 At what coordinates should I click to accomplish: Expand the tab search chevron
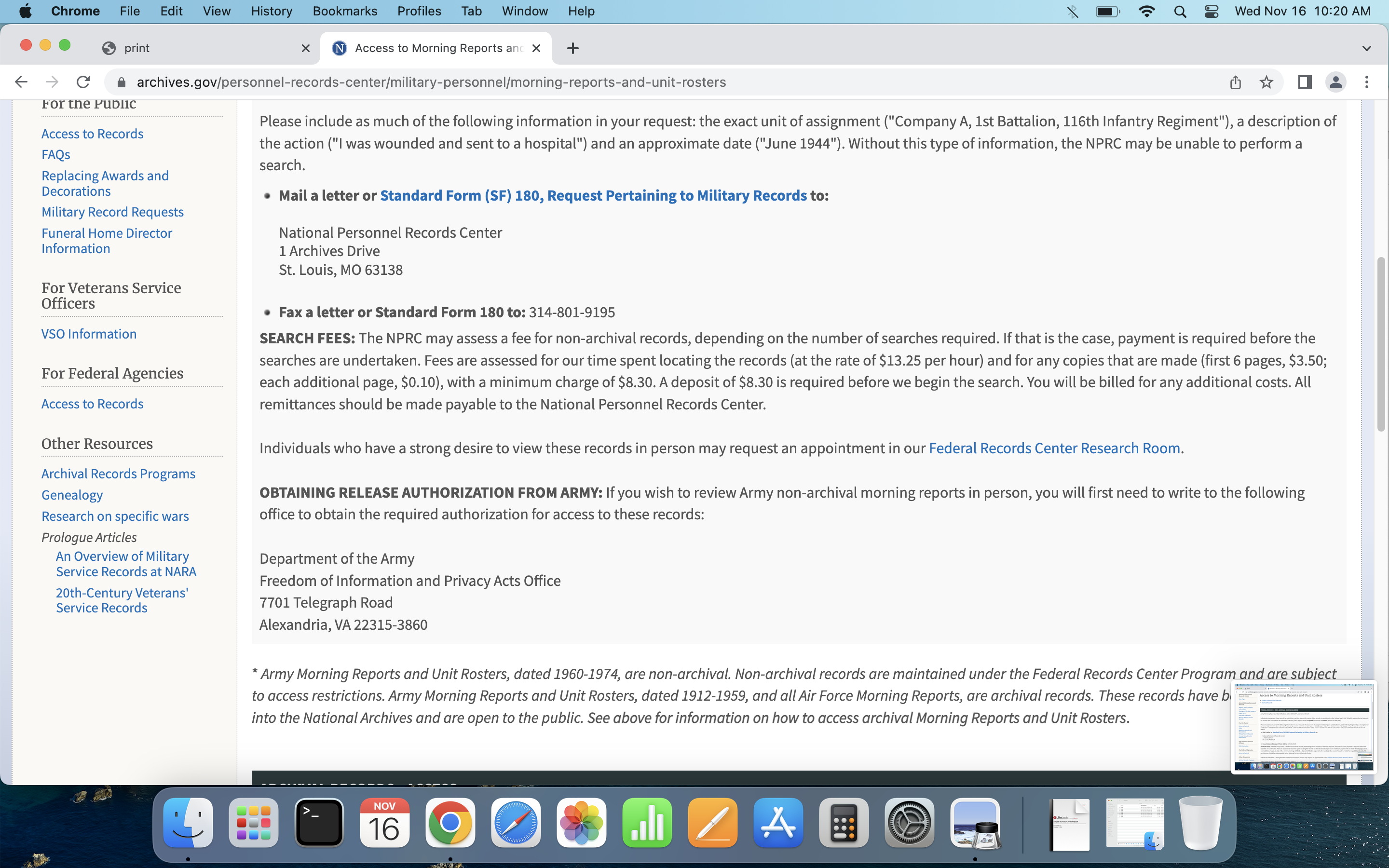(x=1367, y=48)
